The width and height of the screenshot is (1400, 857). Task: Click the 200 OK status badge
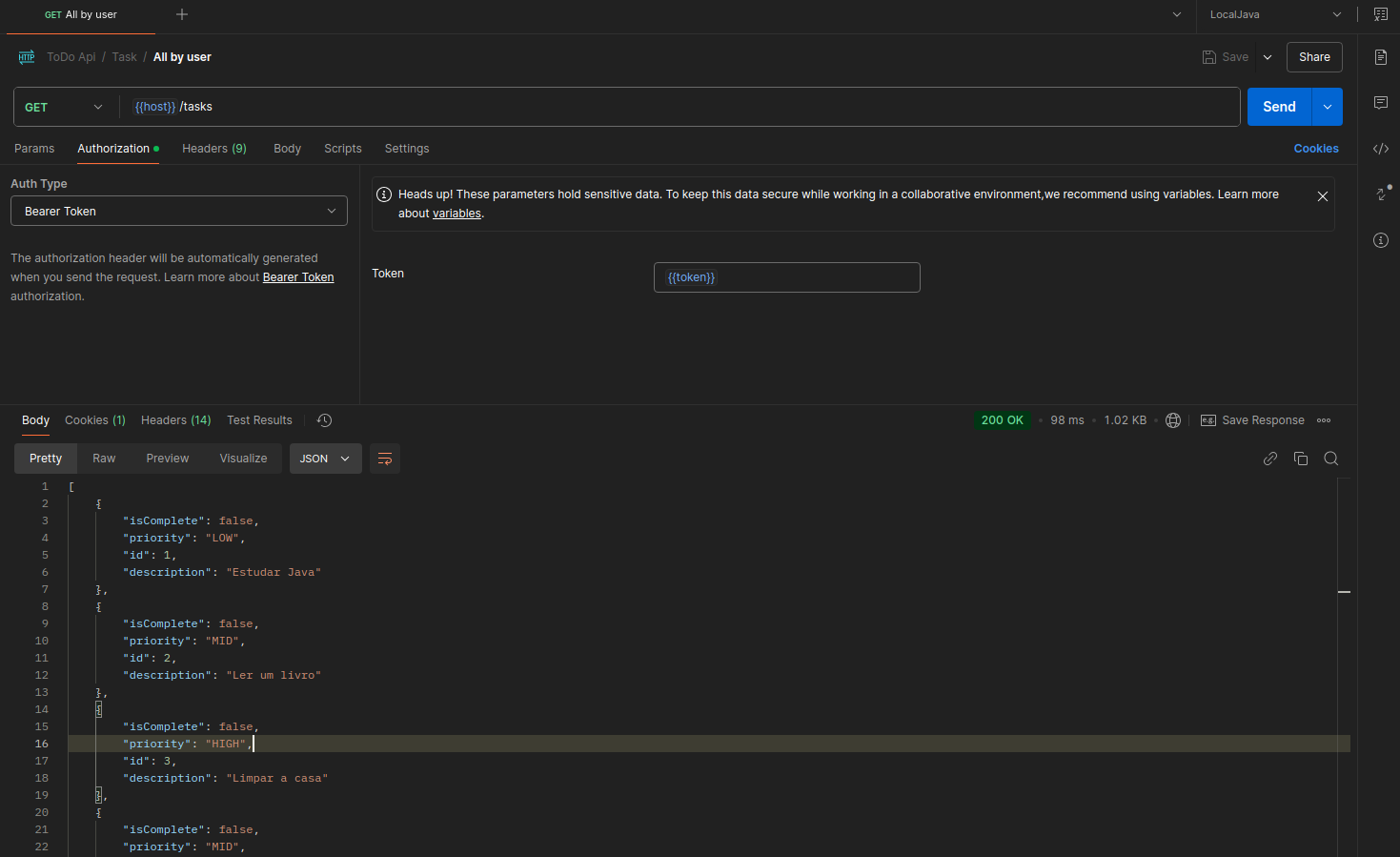1003,420
